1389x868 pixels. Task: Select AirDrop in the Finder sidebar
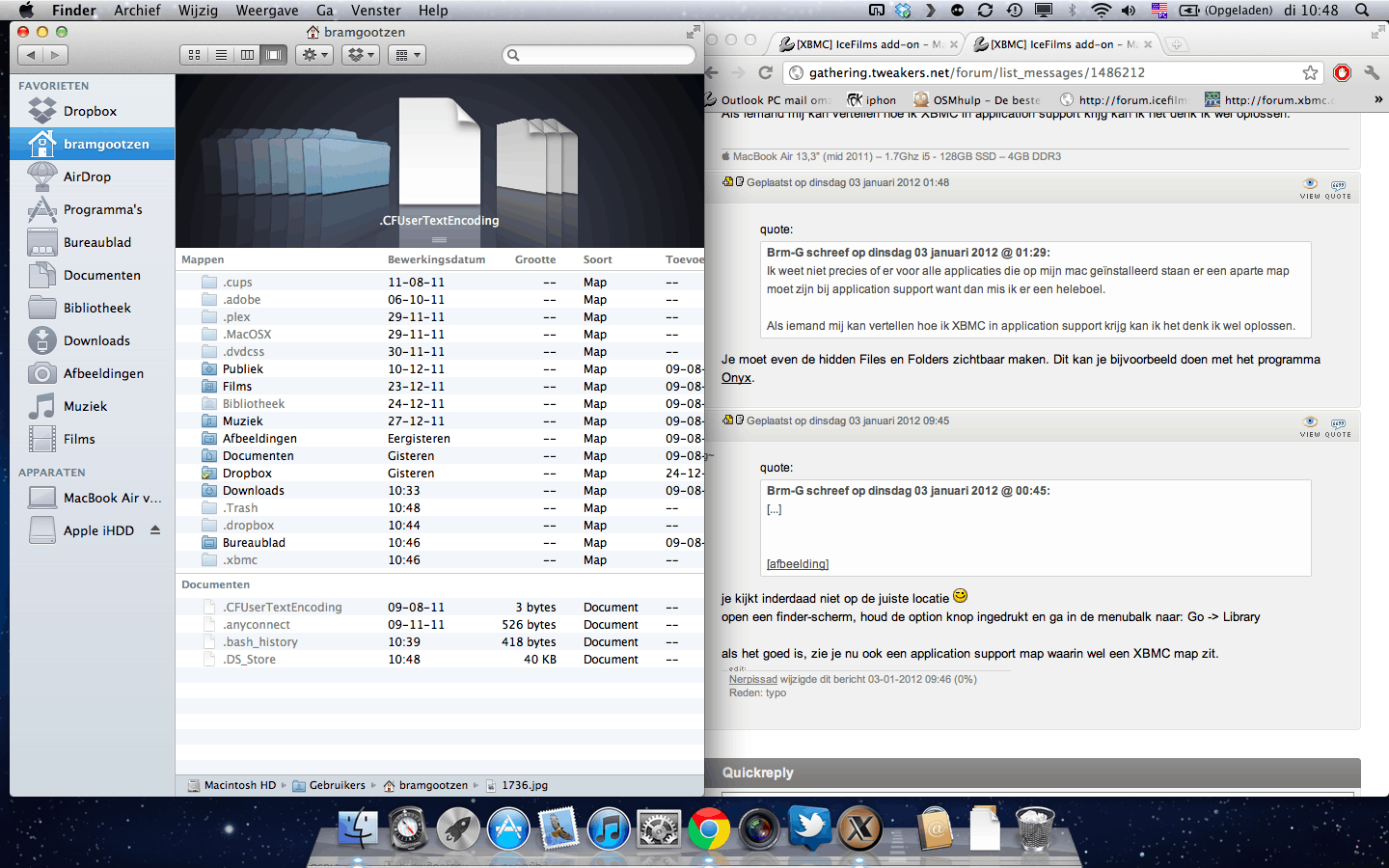click(92, 176)
